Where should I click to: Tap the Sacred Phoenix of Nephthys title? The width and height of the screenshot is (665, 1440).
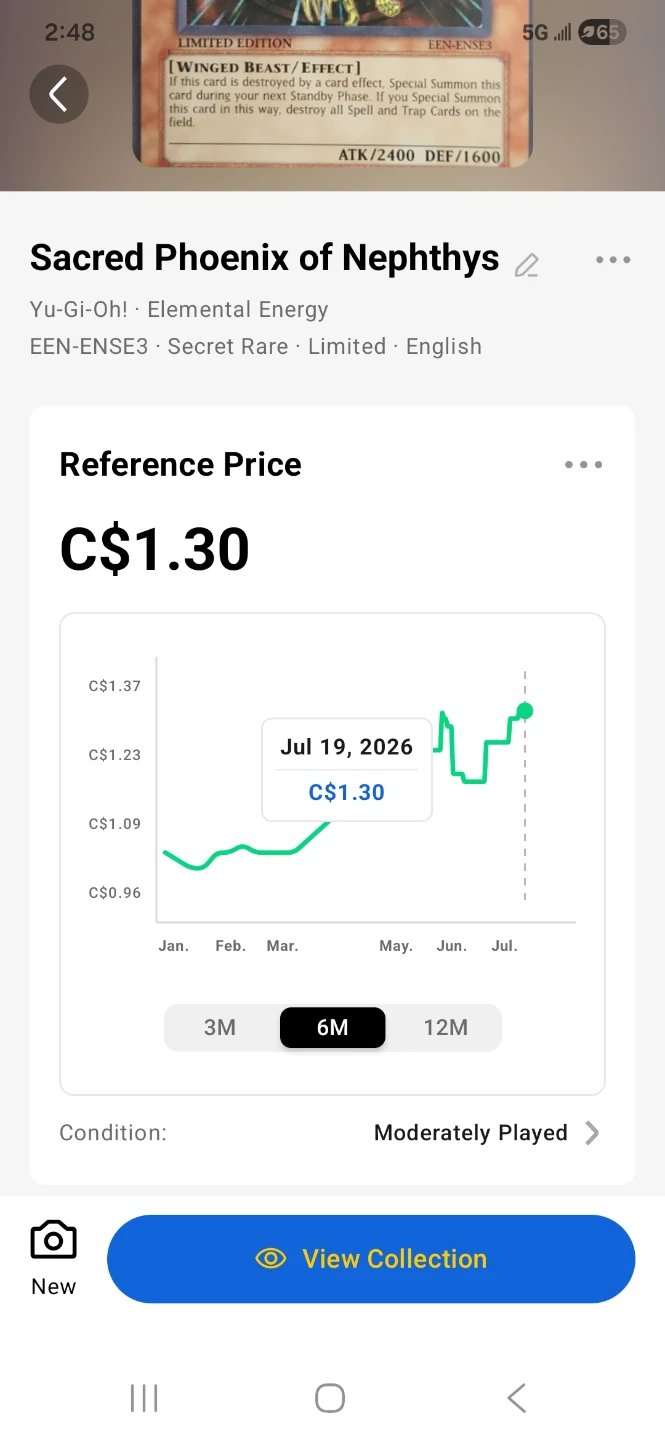tap(265, 258)
